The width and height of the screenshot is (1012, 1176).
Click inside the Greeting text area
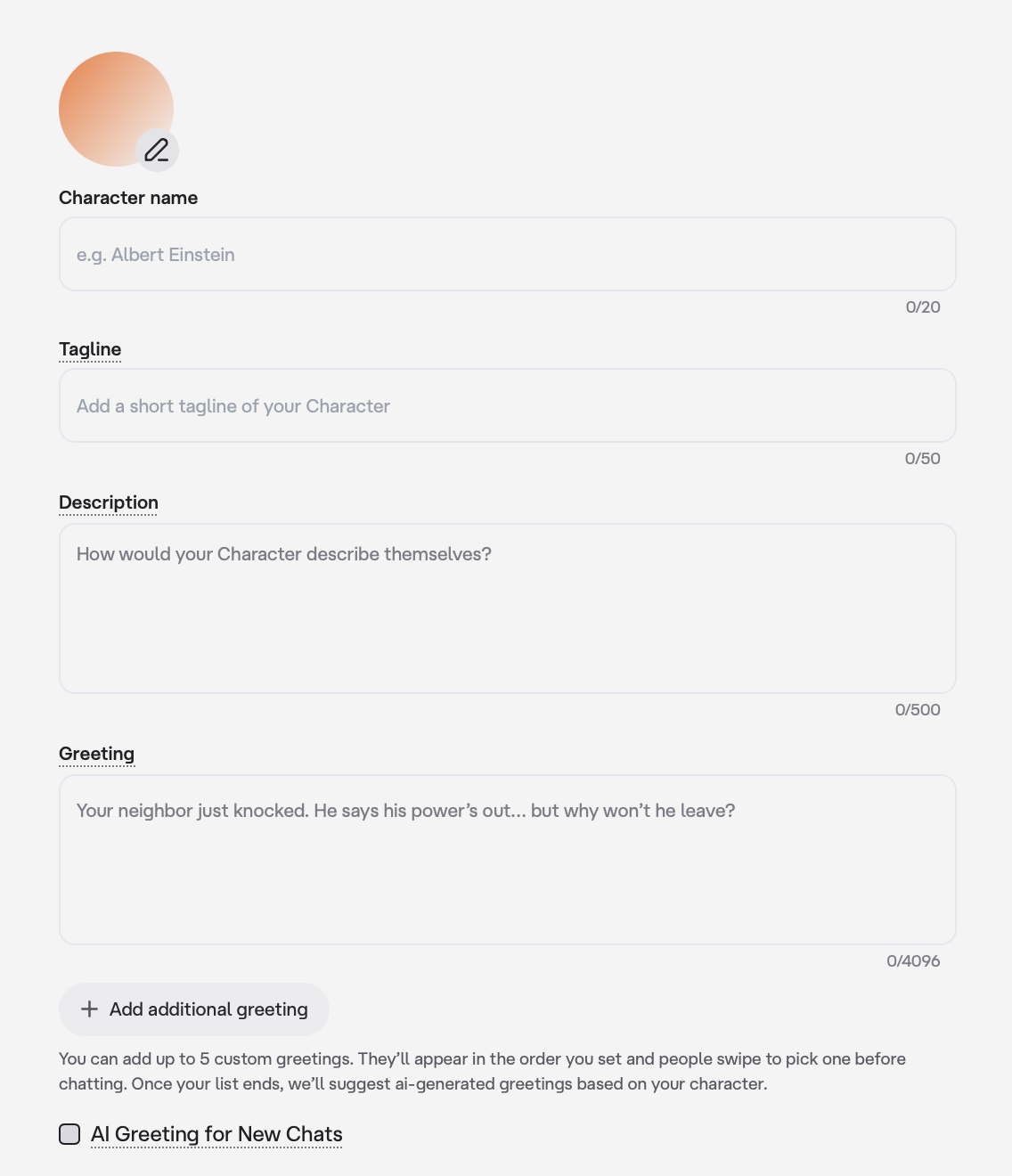507,873
